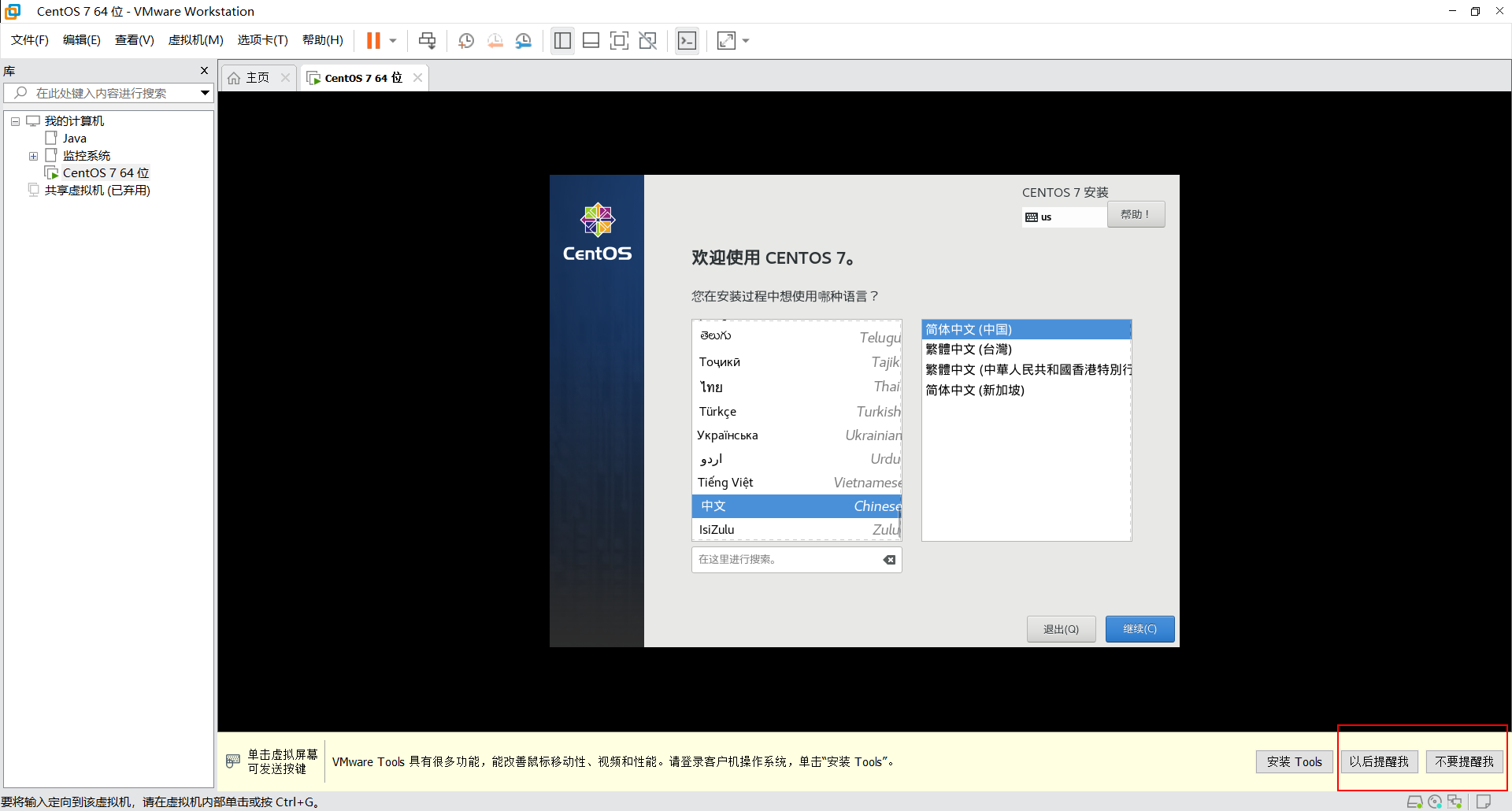Screen dimensions: 1512x811
Task: Toggle the thumbnail bar view icon
Action: pos(591,40)
